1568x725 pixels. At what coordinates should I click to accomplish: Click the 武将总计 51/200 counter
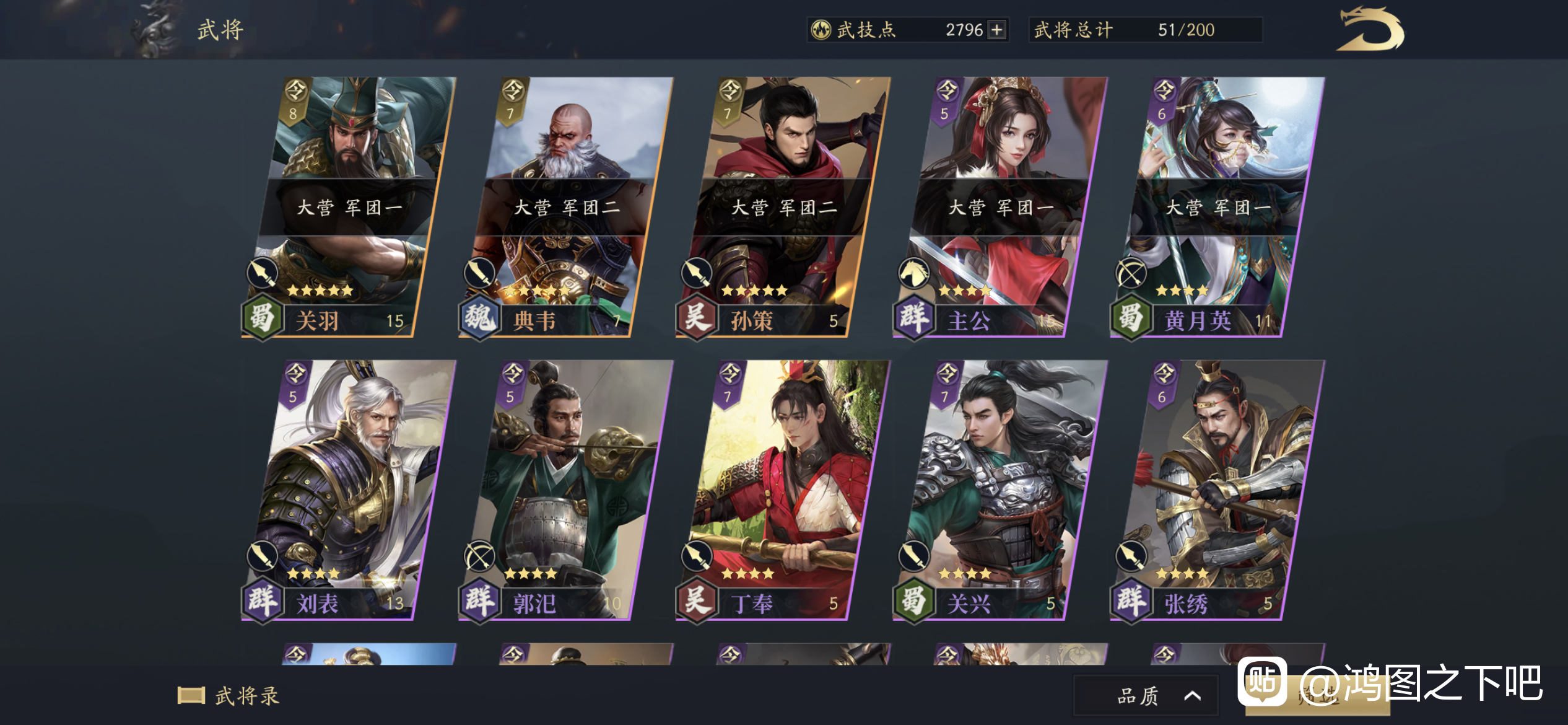pyautogui.click(x=1146, y=30)
